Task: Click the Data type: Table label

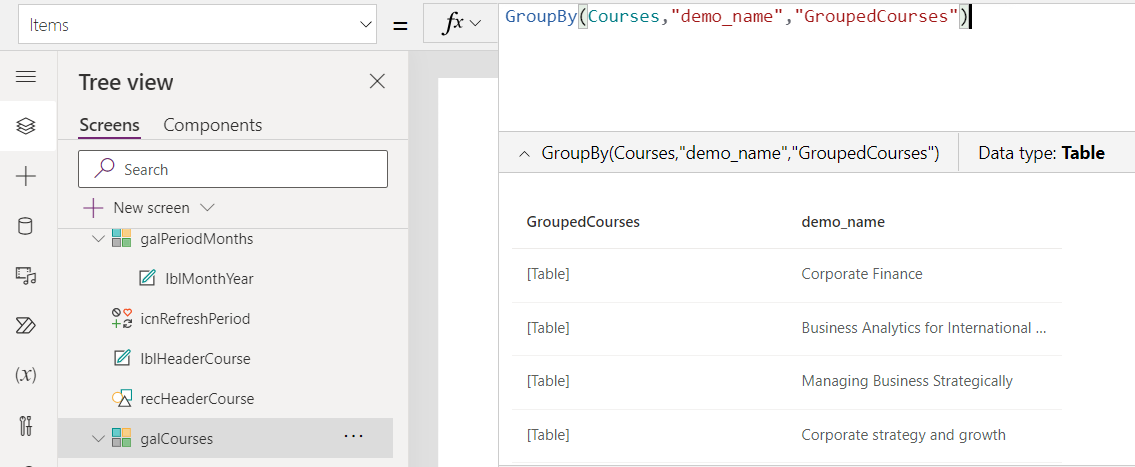Action: [x=1041, y=153]
